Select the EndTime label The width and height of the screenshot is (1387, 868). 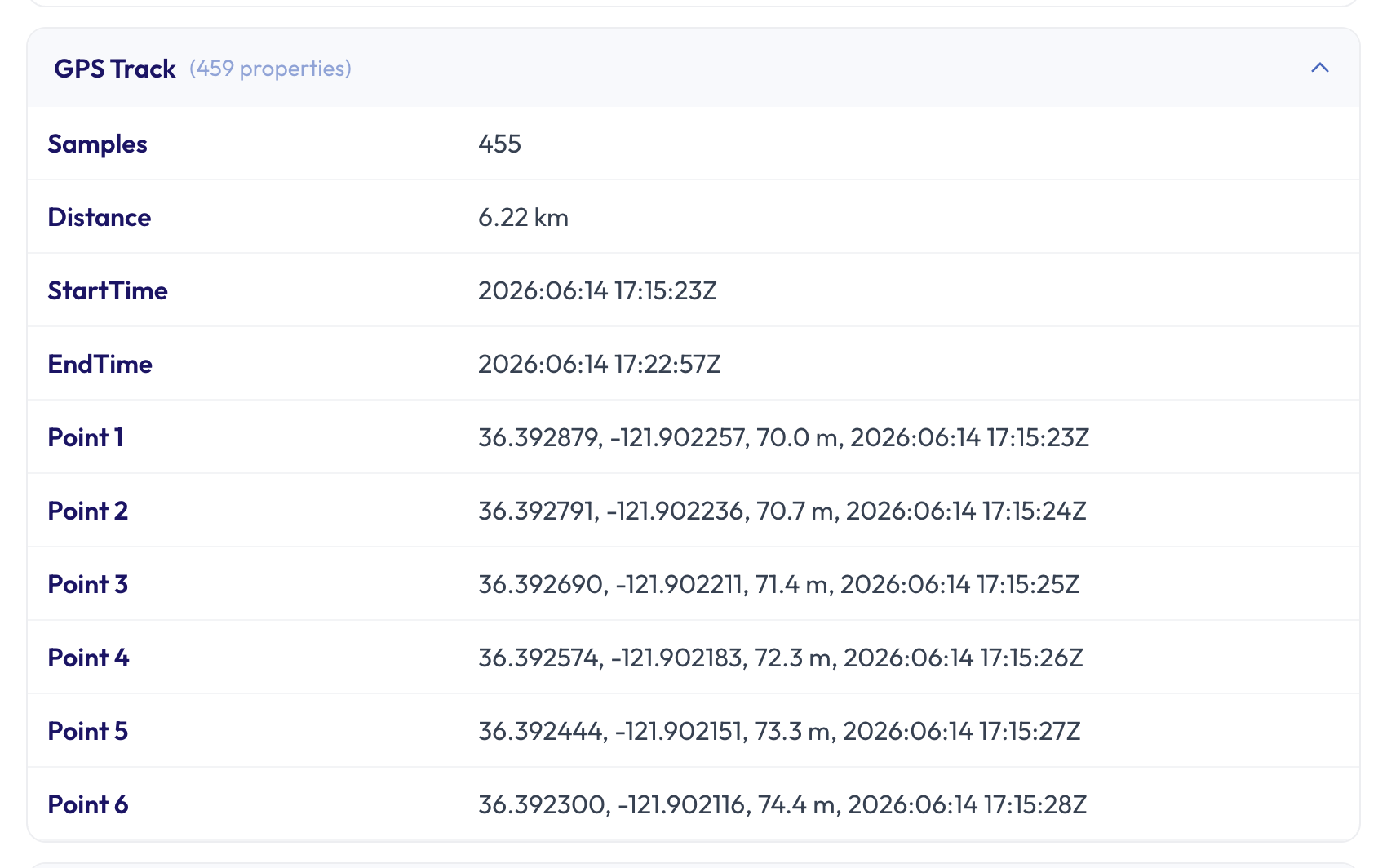point(100,364)
